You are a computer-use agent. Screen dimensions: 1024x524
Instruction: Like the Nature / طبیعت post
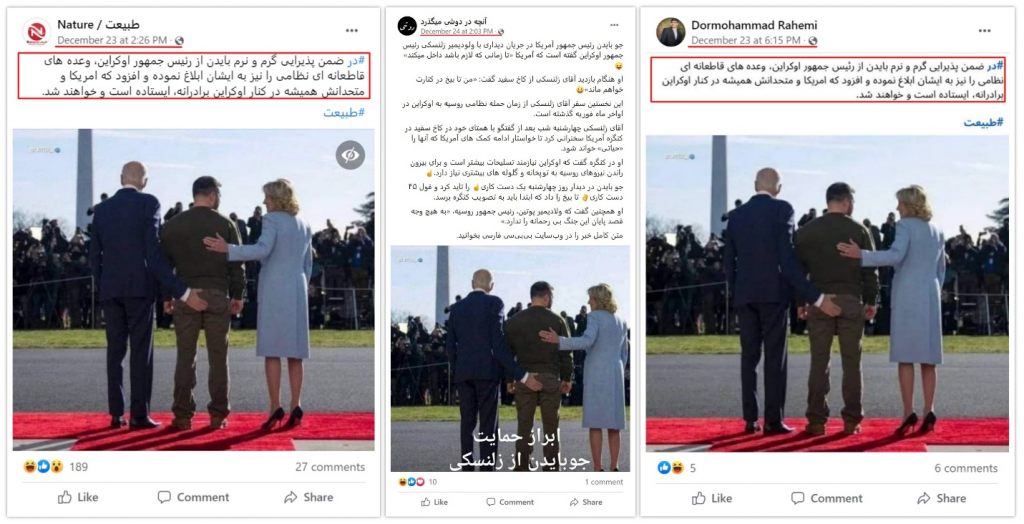click(x=78, y=497)
